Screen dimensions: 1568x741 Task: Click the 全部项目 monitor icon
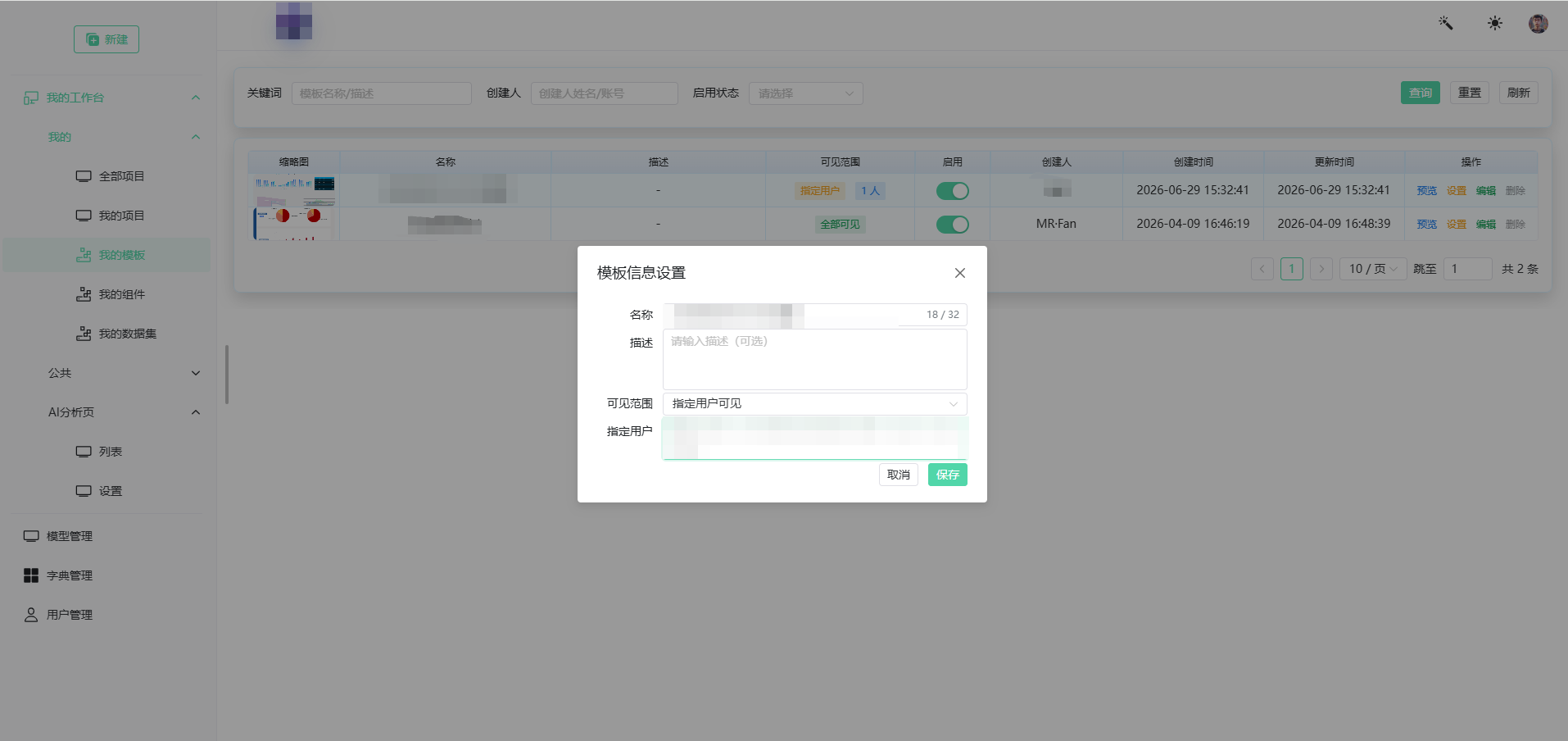pos(84,176)
